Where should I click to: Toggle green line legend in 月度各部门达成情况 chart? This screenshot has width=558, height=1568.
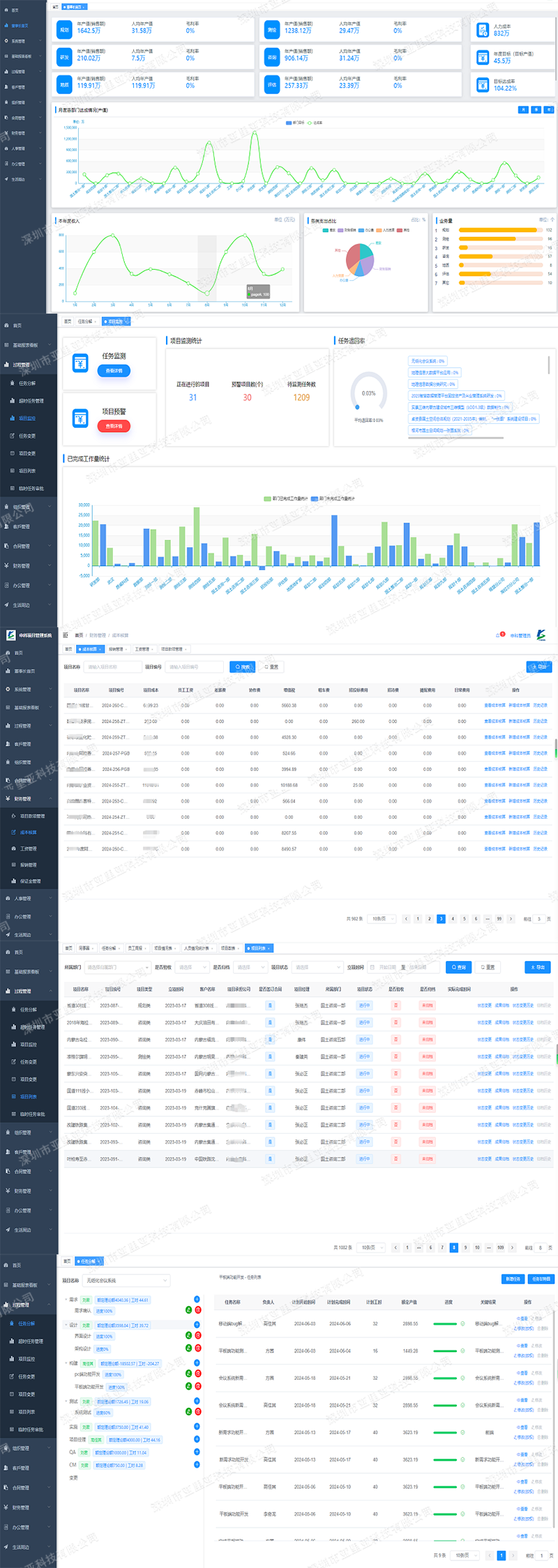tap(315, 123)
